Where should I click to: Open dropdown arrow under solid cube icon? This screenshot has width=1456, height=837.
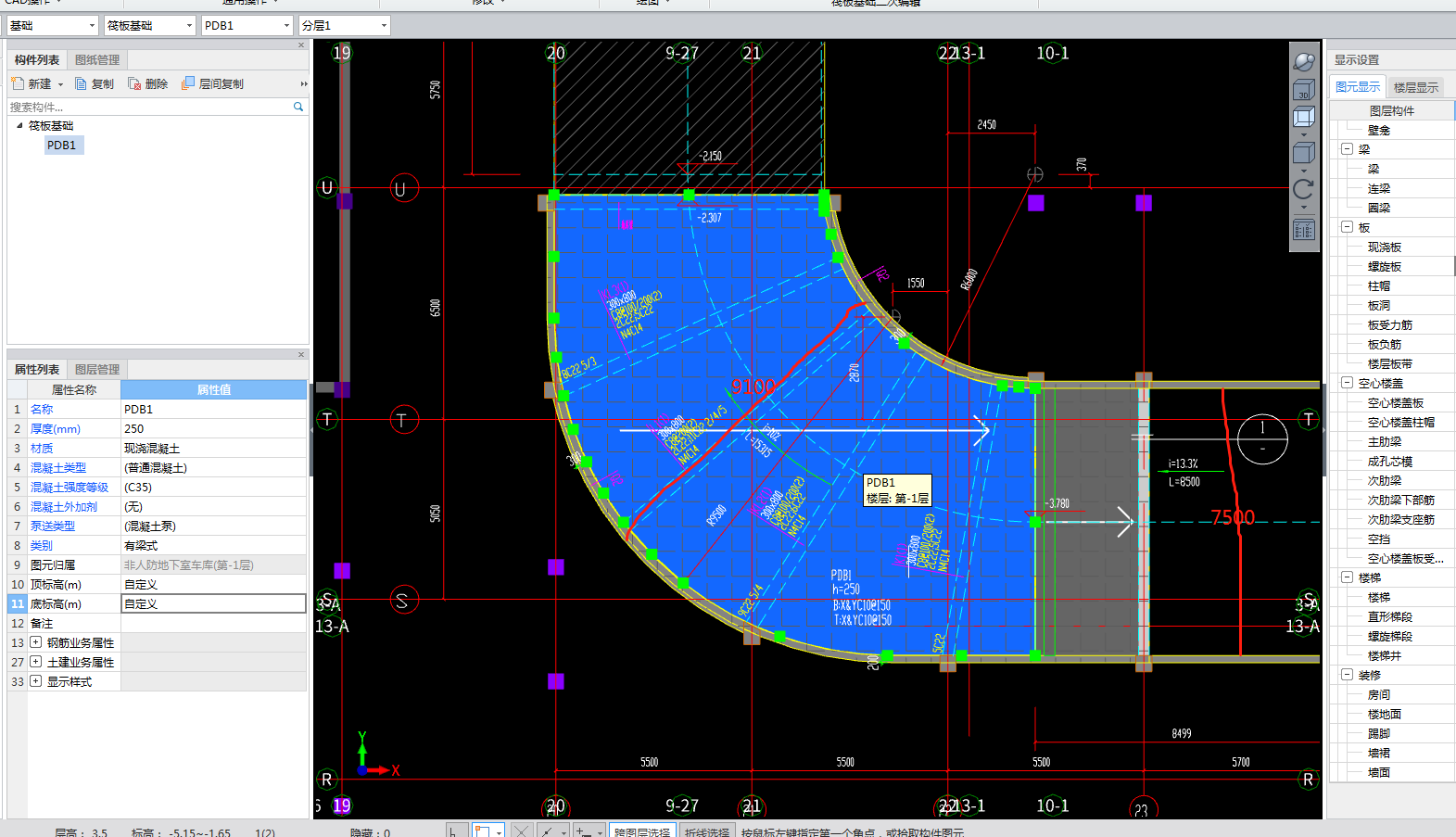pos(1304,171)
